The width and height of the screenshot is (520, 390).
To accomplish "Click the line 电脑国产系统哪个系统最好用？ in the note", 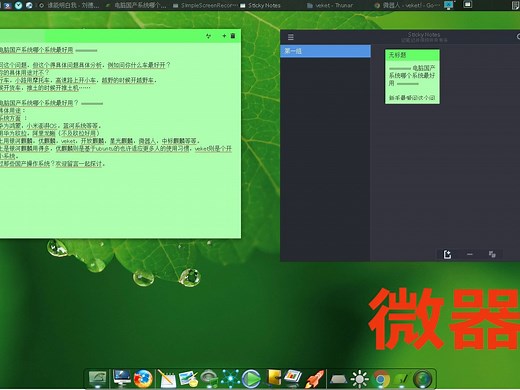I will tap(39, 103).
